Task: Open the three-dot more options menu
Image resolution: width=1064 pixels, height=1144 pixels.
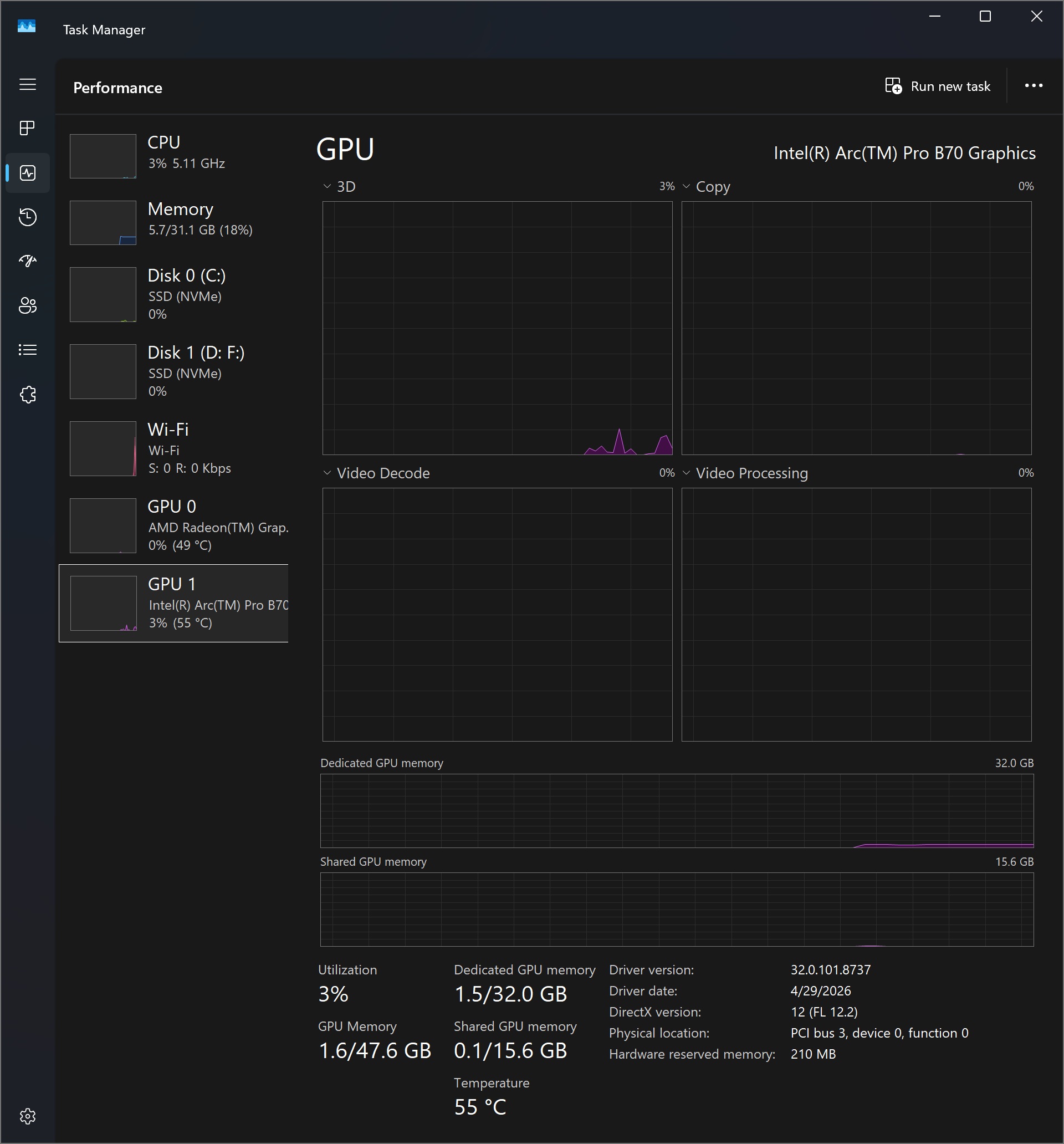Action: tap(1034, 86)
